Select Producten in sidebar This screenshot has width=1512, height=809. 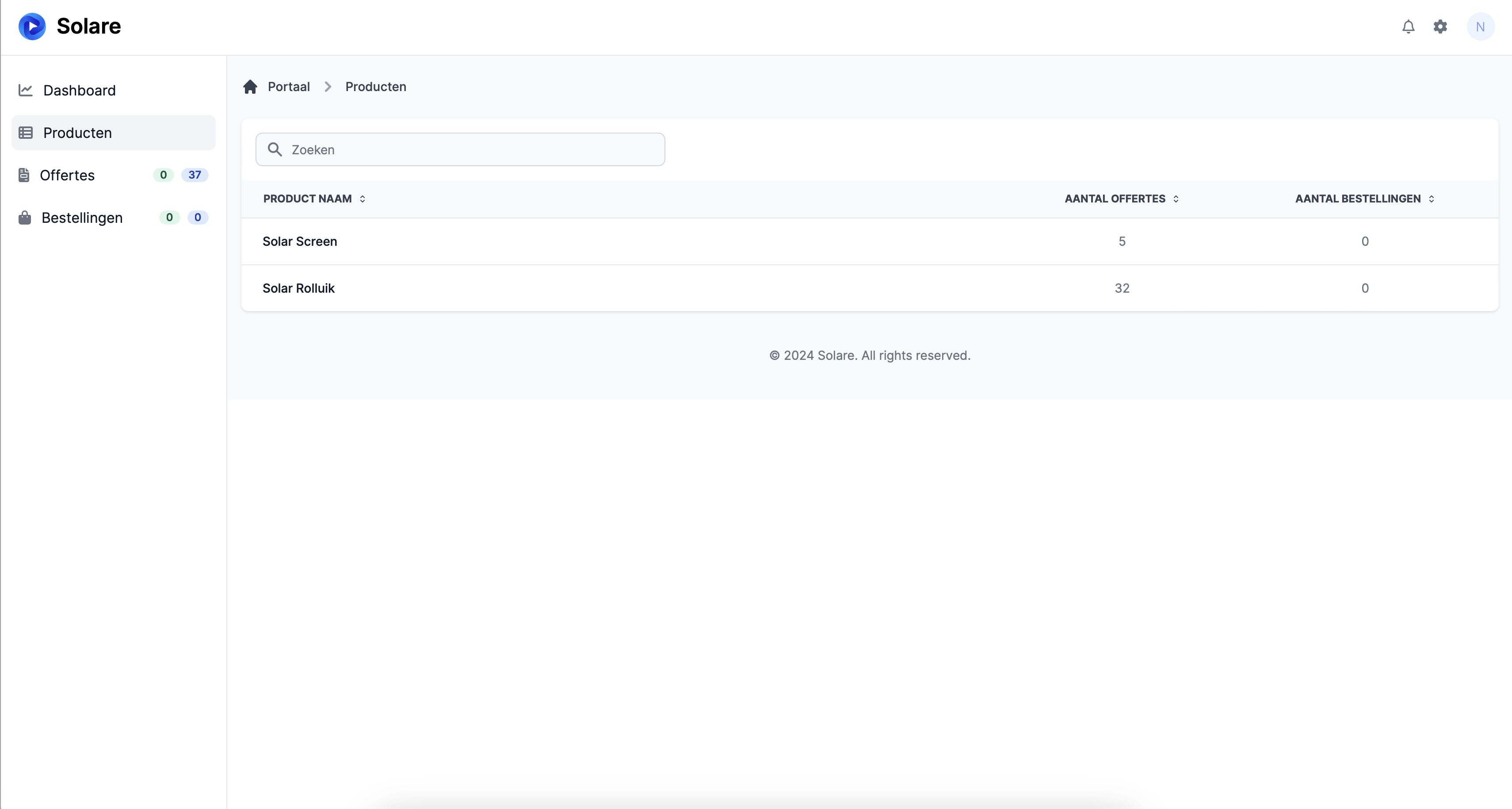coord(113,133)
